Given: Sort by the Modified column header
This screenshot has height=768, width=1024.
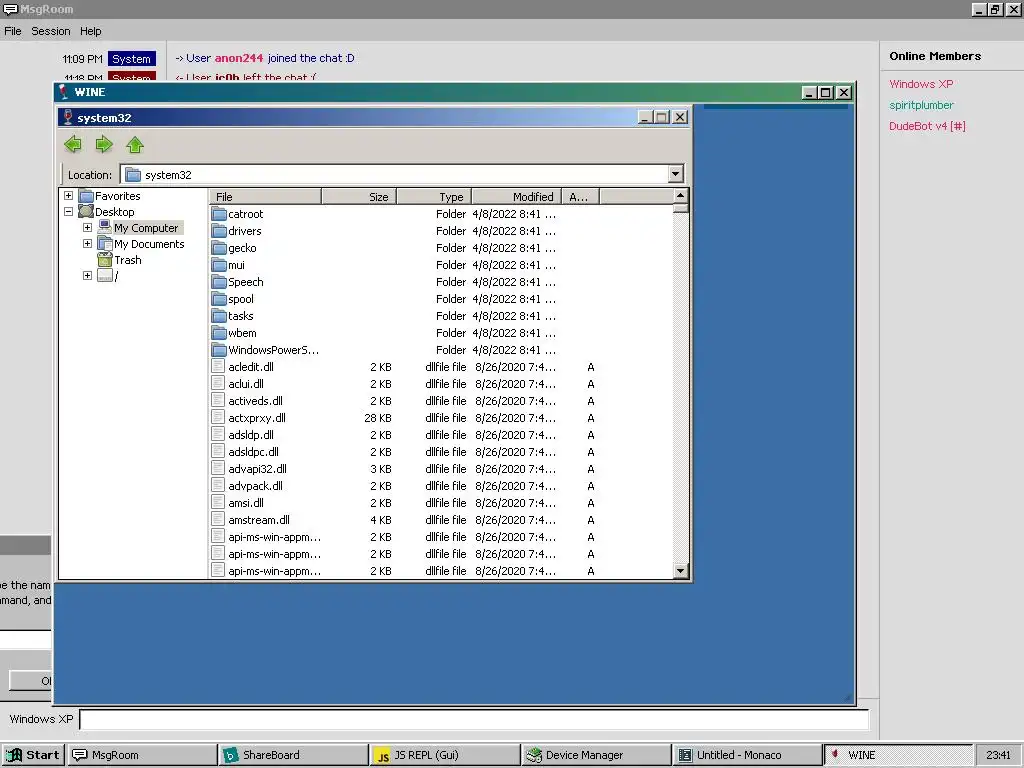Looking at the screenshot, I should [517, 197].
